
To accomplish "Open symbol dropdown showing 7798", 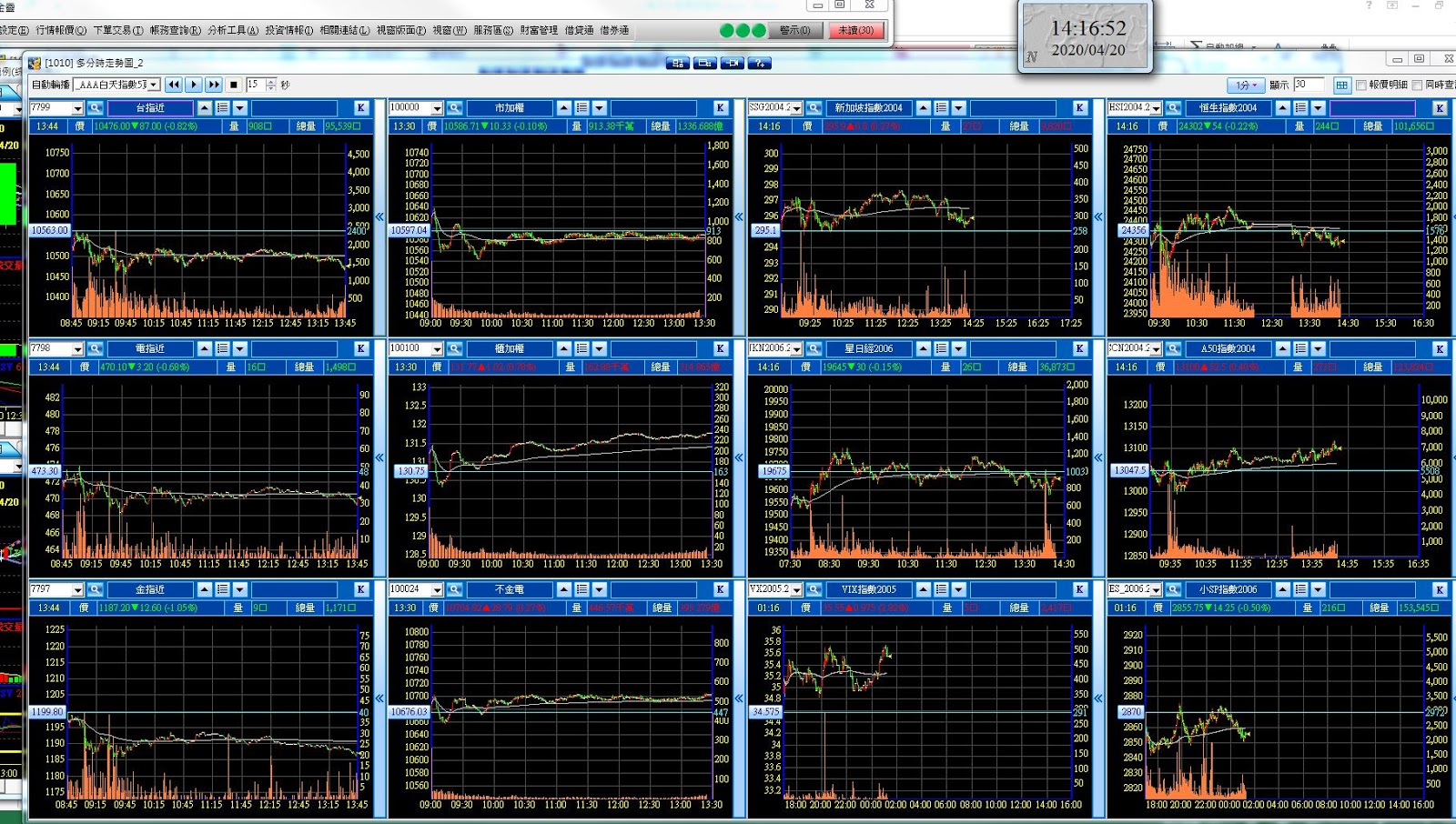I will pyautogui.click(x=77, y=349).
